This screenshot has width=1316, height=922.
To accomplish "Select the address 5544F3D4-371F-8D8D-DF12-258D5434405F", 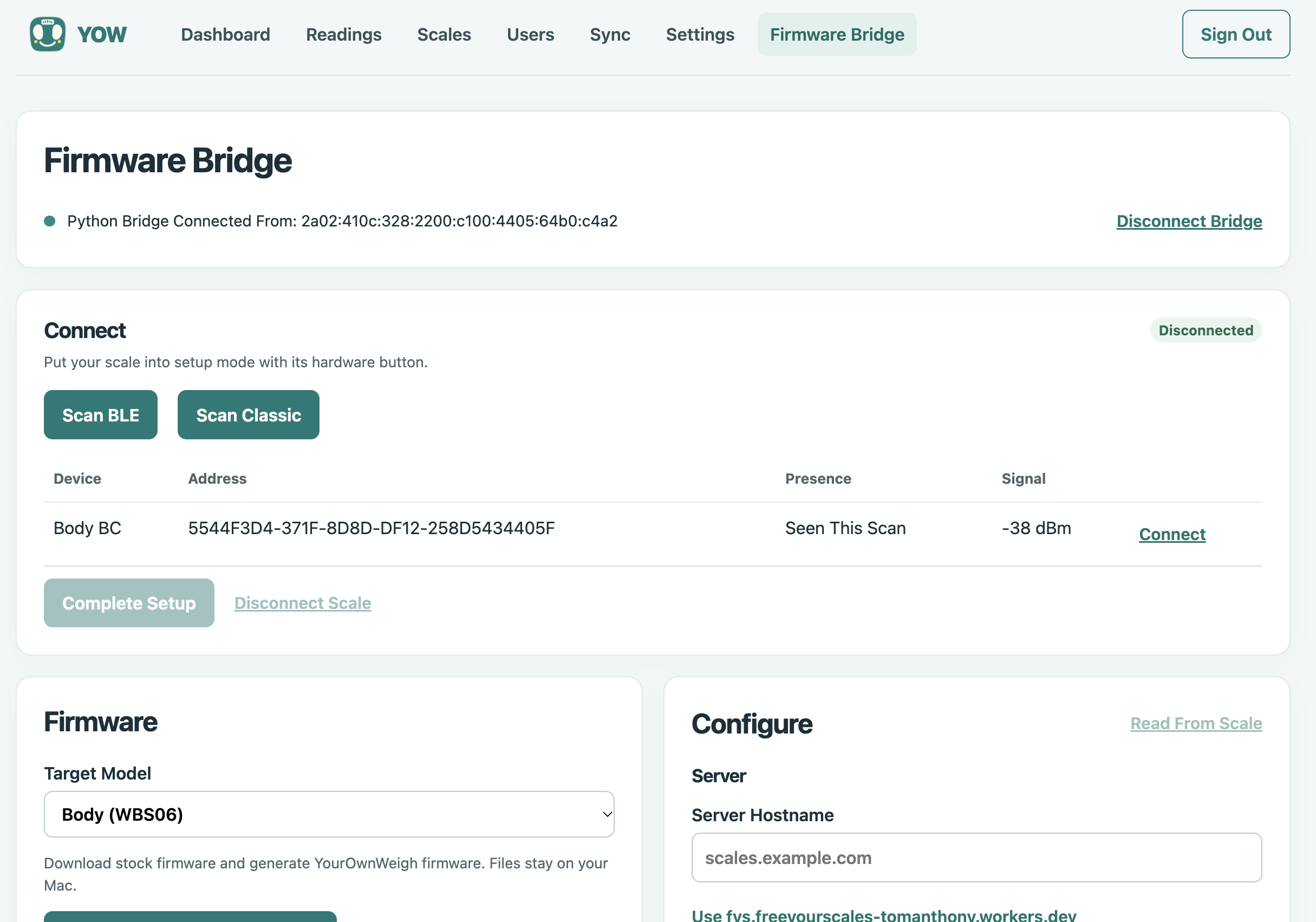I will point(372,528).
